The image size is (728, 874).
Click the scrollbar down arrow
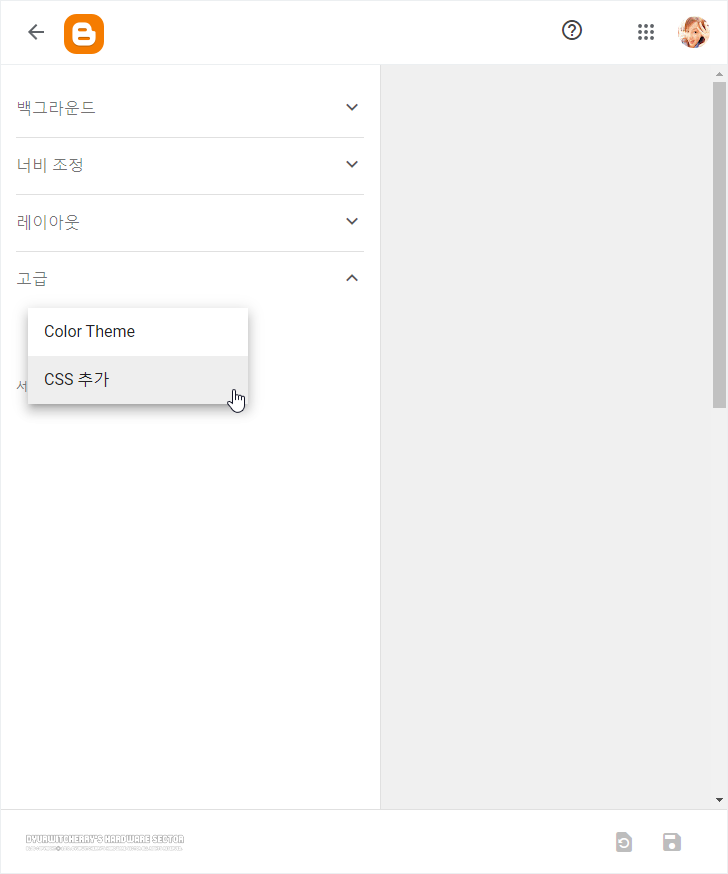720,801
